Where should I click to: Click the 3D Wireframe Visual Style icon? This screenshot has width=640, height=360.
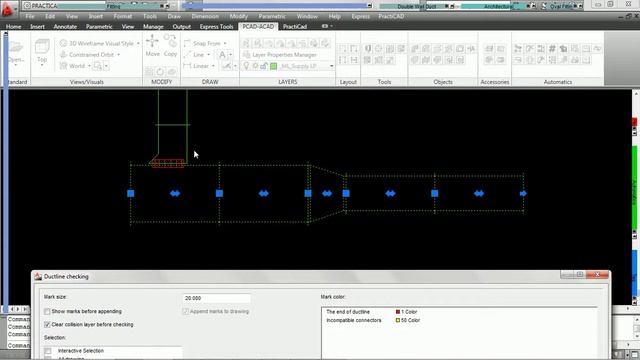pos(63,43)
